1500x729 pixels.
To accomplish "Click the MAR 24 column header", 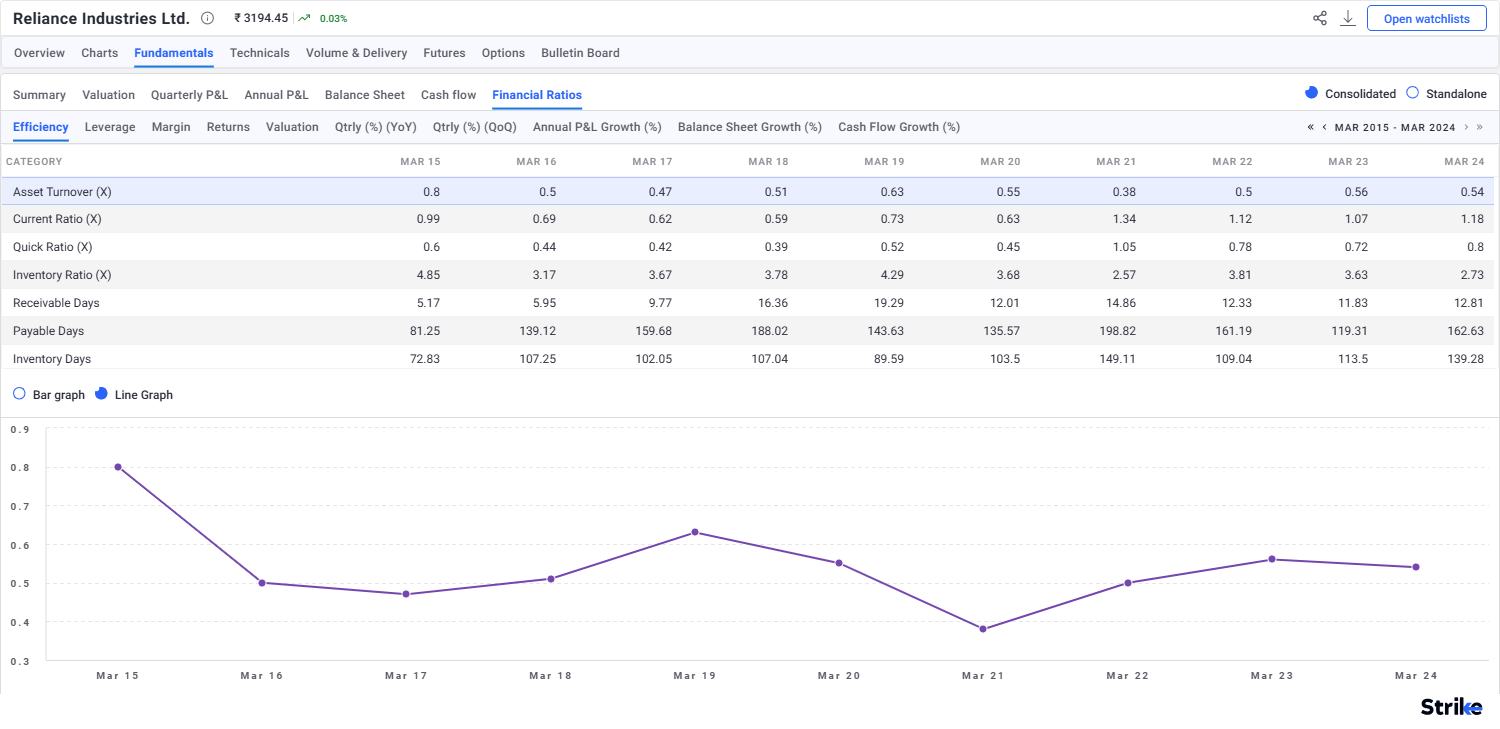I will point(1464,161).
